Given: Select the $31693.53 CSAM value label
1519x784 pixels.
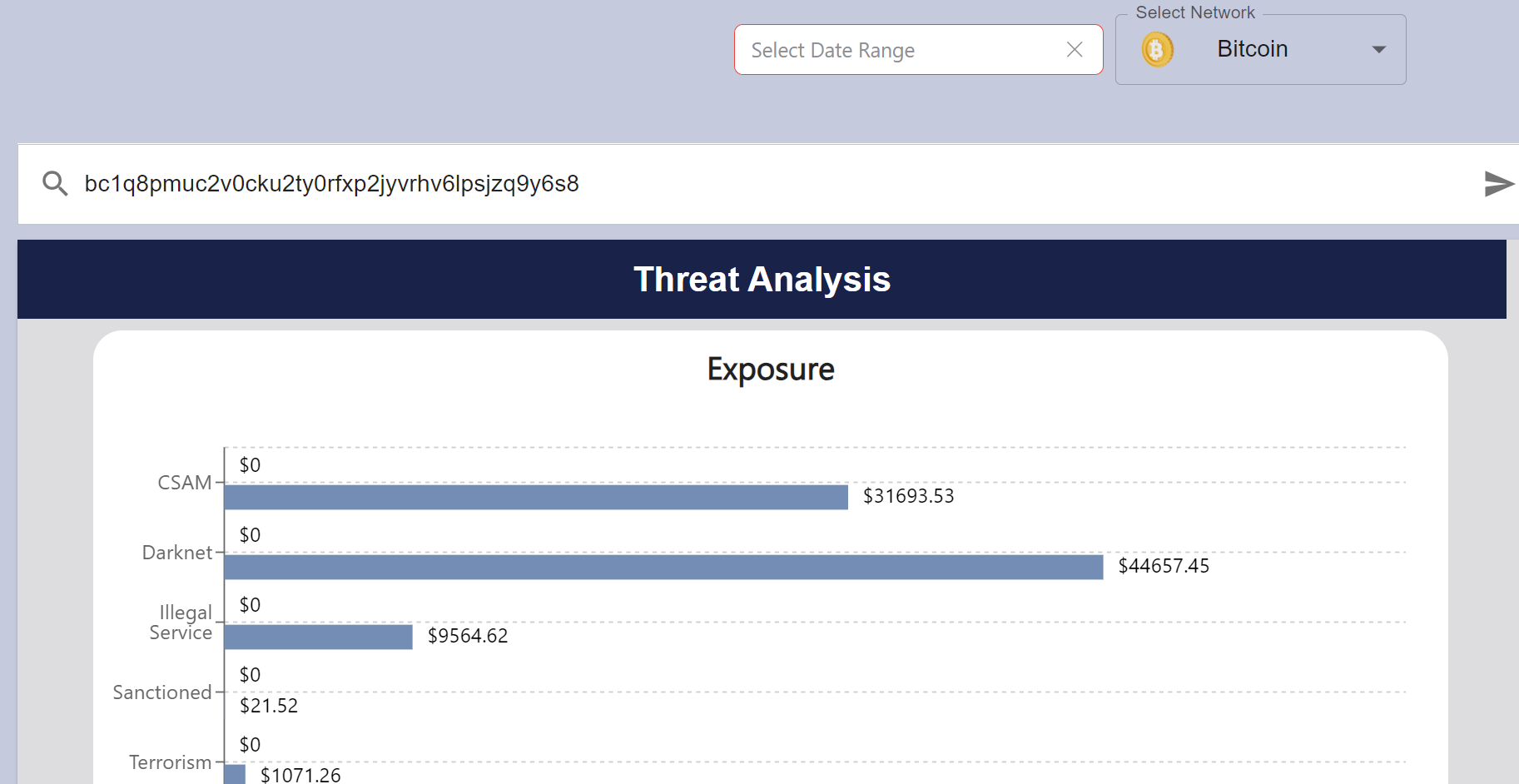Looking at the screenshot, I should (x=908, y=496).
